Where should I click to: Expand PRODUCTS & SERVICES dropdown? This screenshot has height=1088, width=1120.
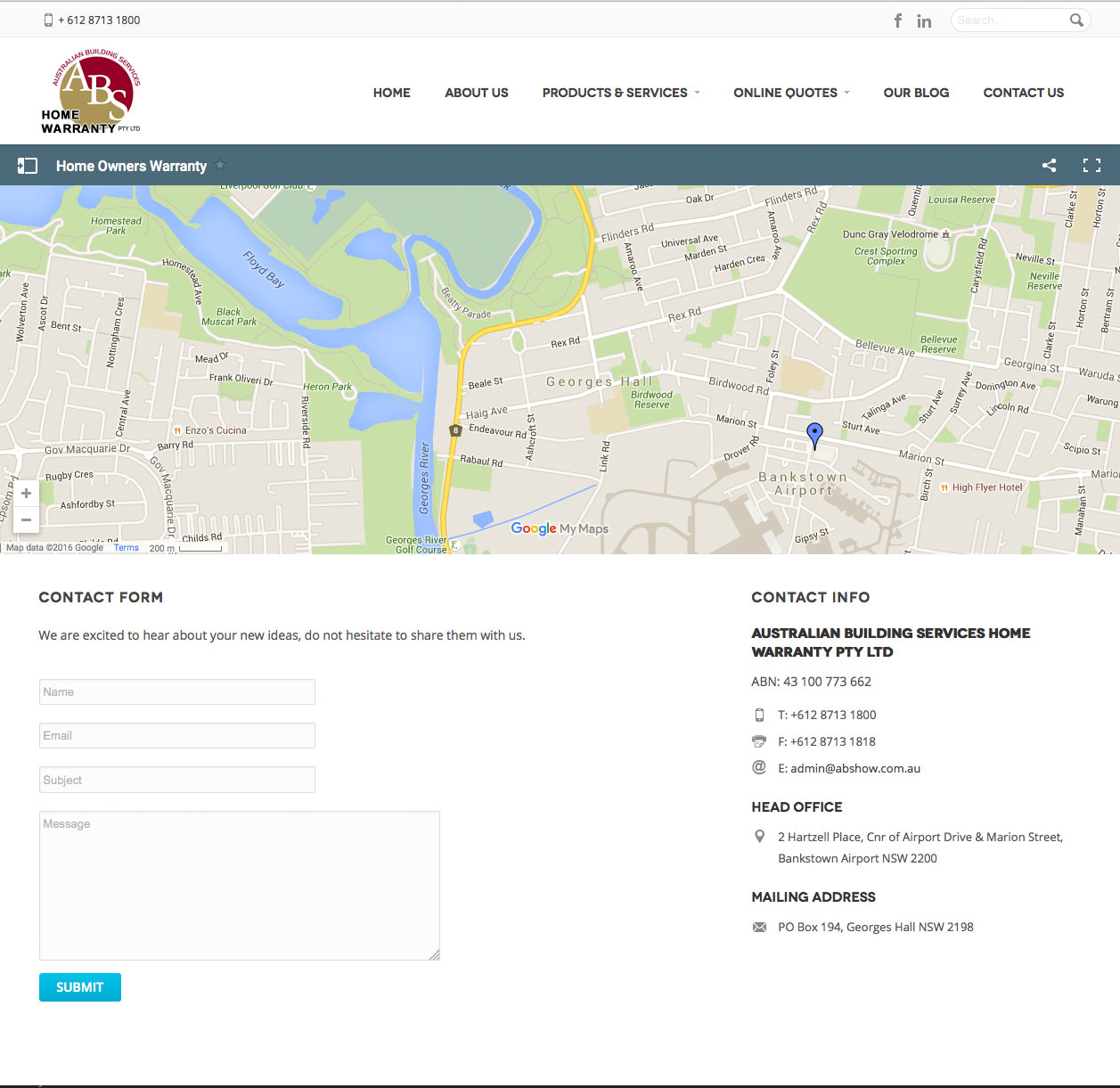(621, 93)
